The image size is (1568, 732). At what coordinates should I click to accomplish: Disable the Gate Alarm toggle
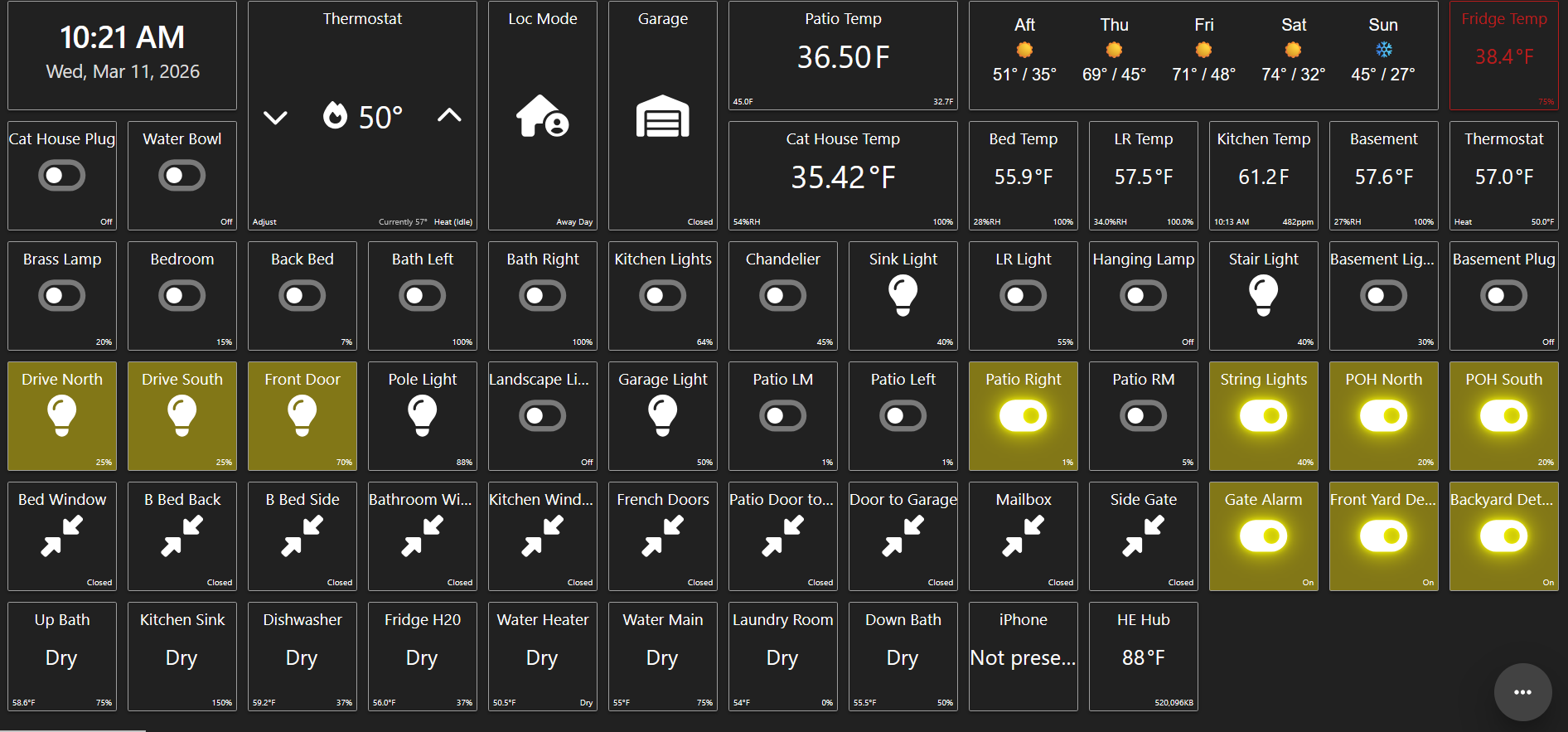coord(1263,536)
